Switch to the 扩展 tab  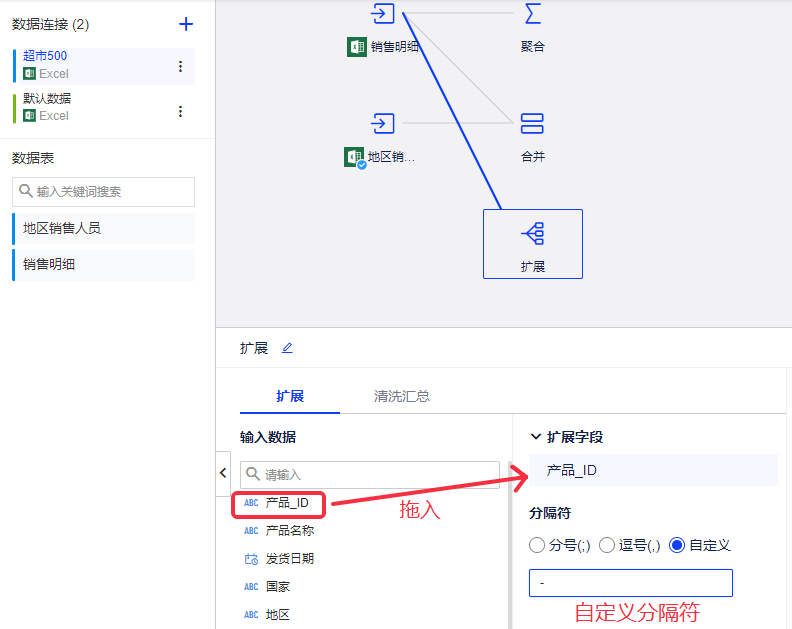289,396
